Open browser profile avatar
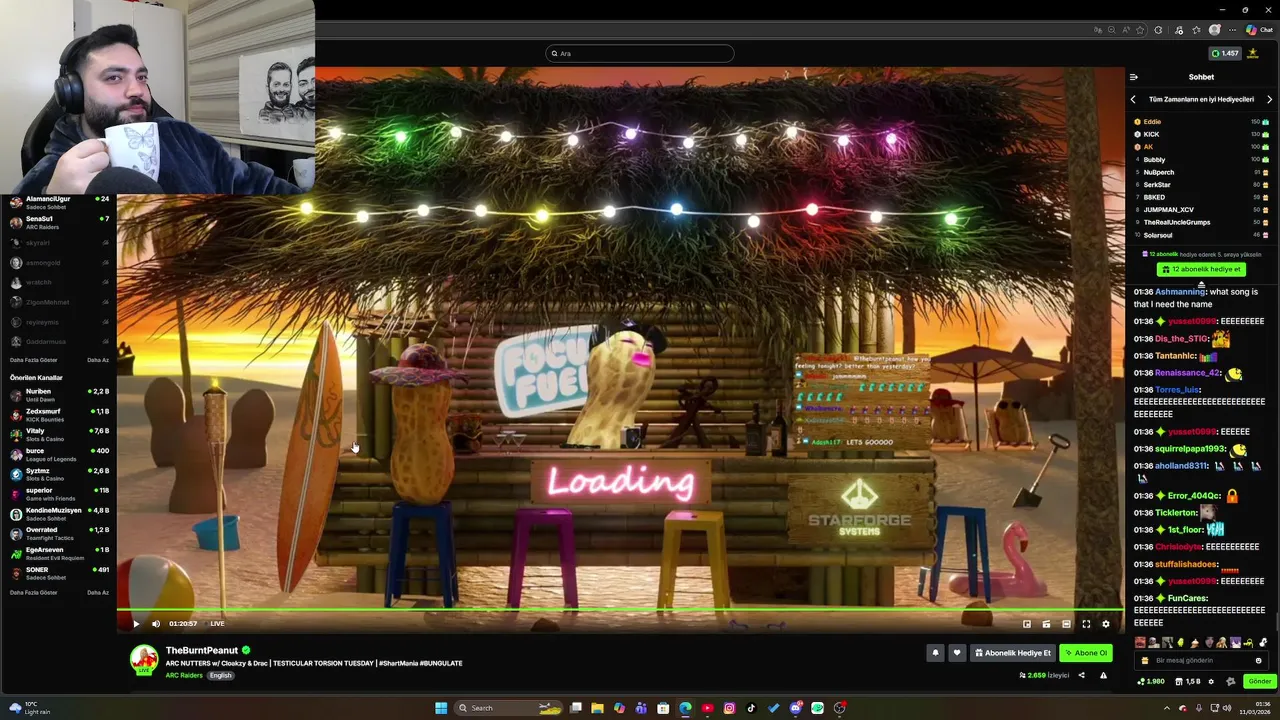 point(1215,30)
